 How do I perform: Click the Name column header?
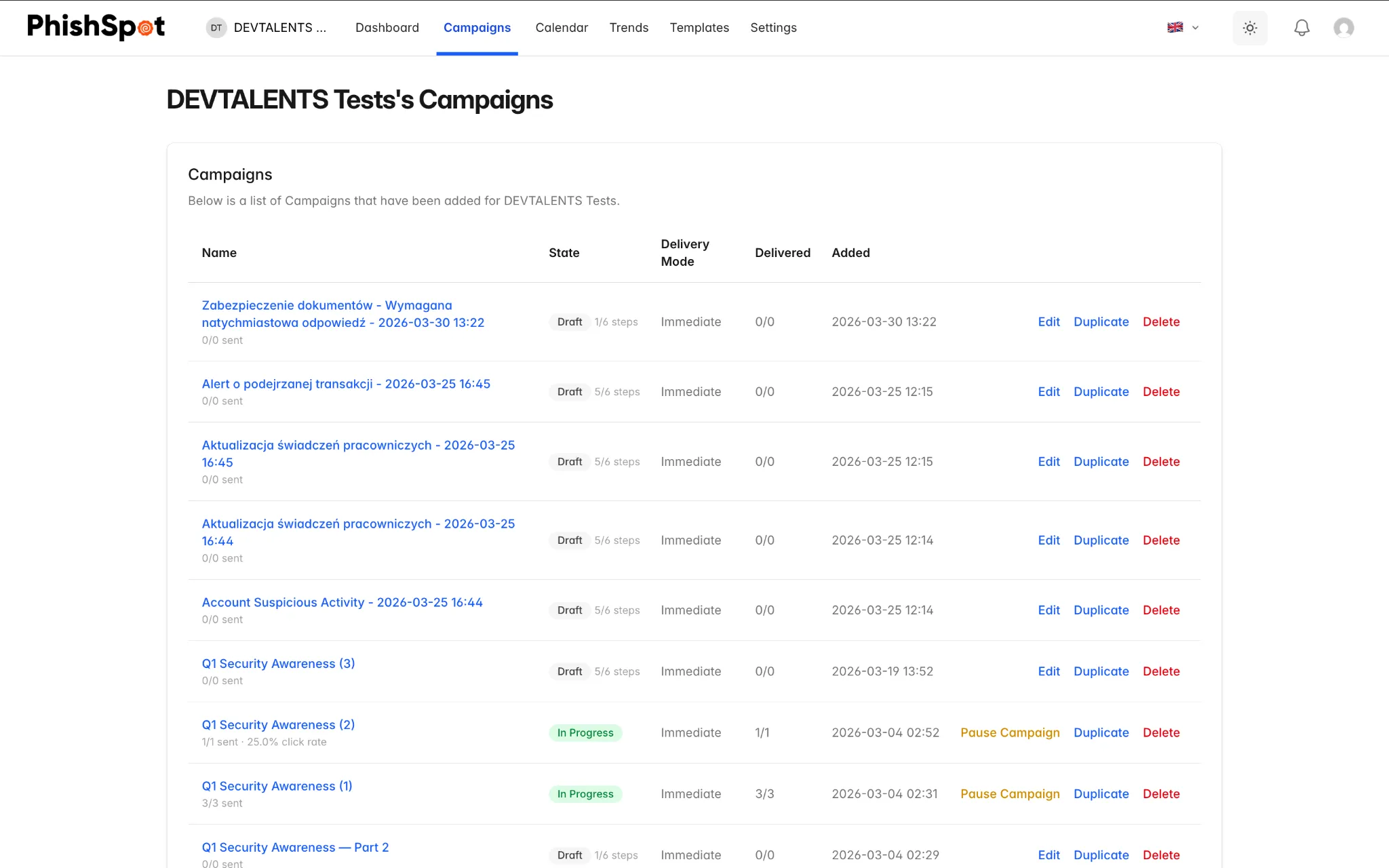219,252
